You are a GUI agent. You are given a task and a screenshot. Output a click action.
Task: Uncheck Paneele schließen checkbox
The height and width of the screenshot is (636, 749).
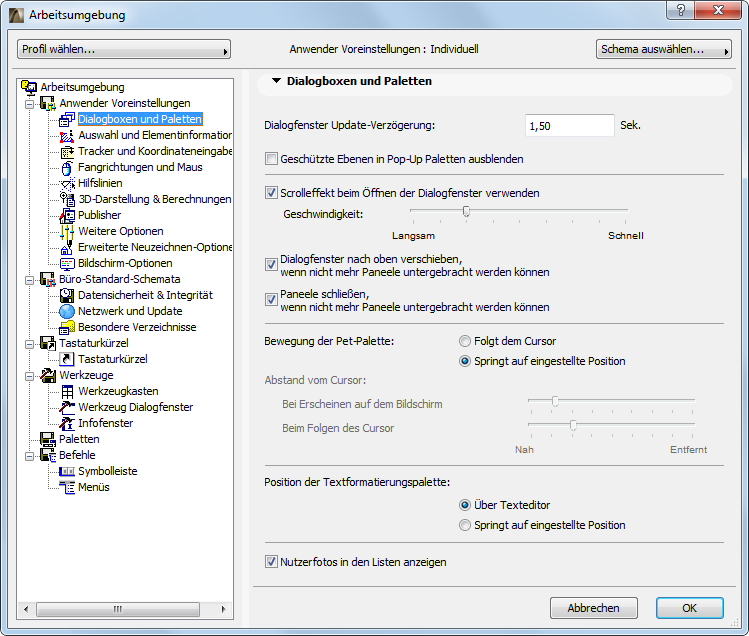271,299
